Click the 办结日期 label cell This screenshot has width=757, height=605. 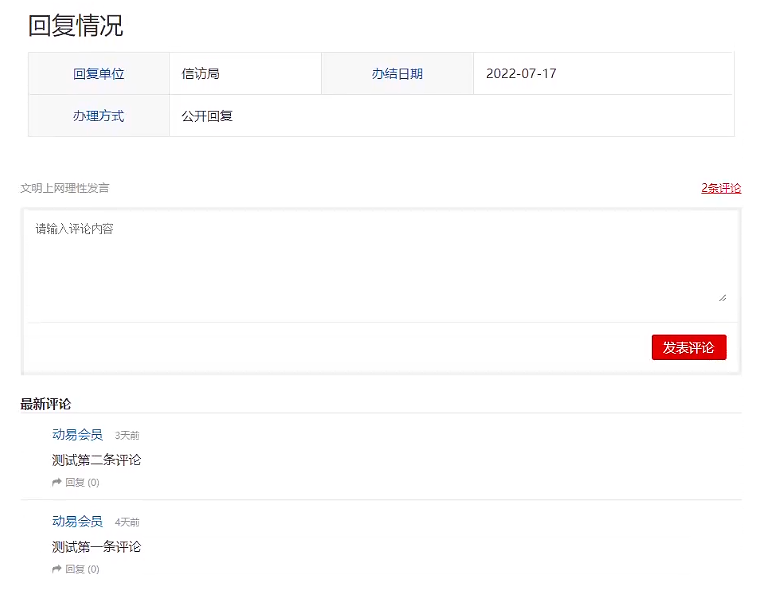[397, 74]
